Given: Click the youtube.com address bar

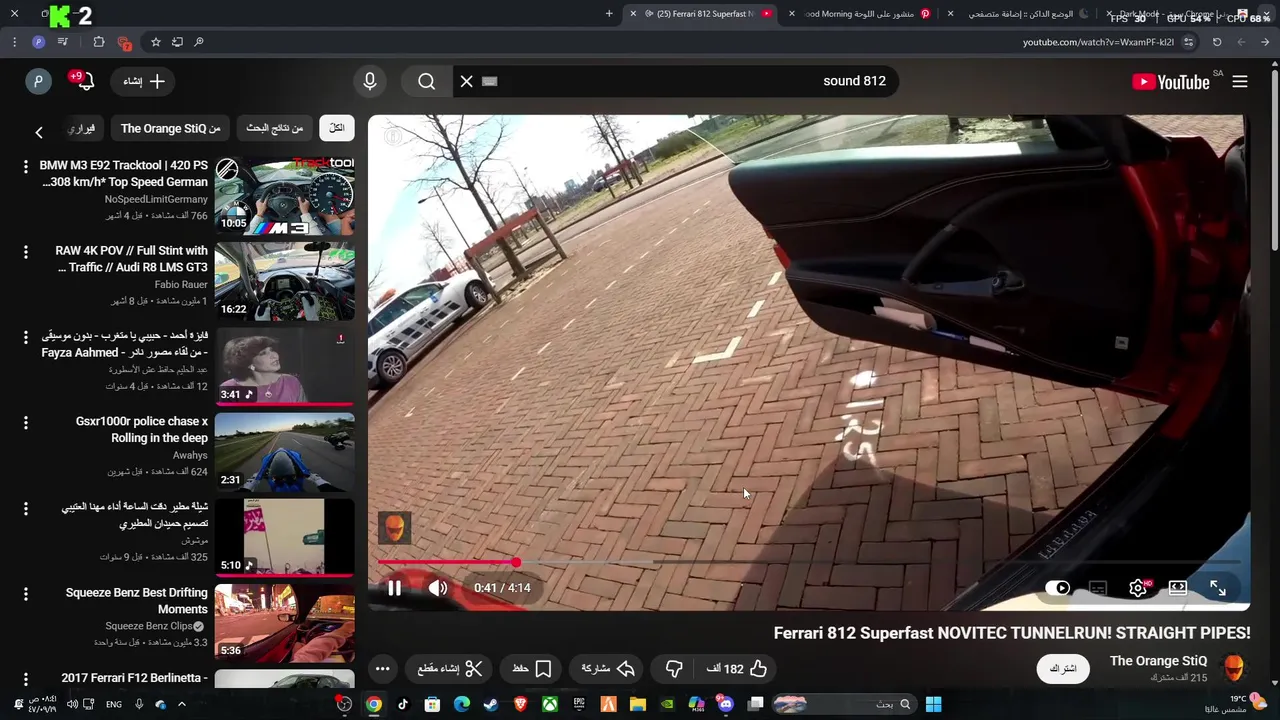Looking at the screenshot, I should click(x=1098, y=42).
